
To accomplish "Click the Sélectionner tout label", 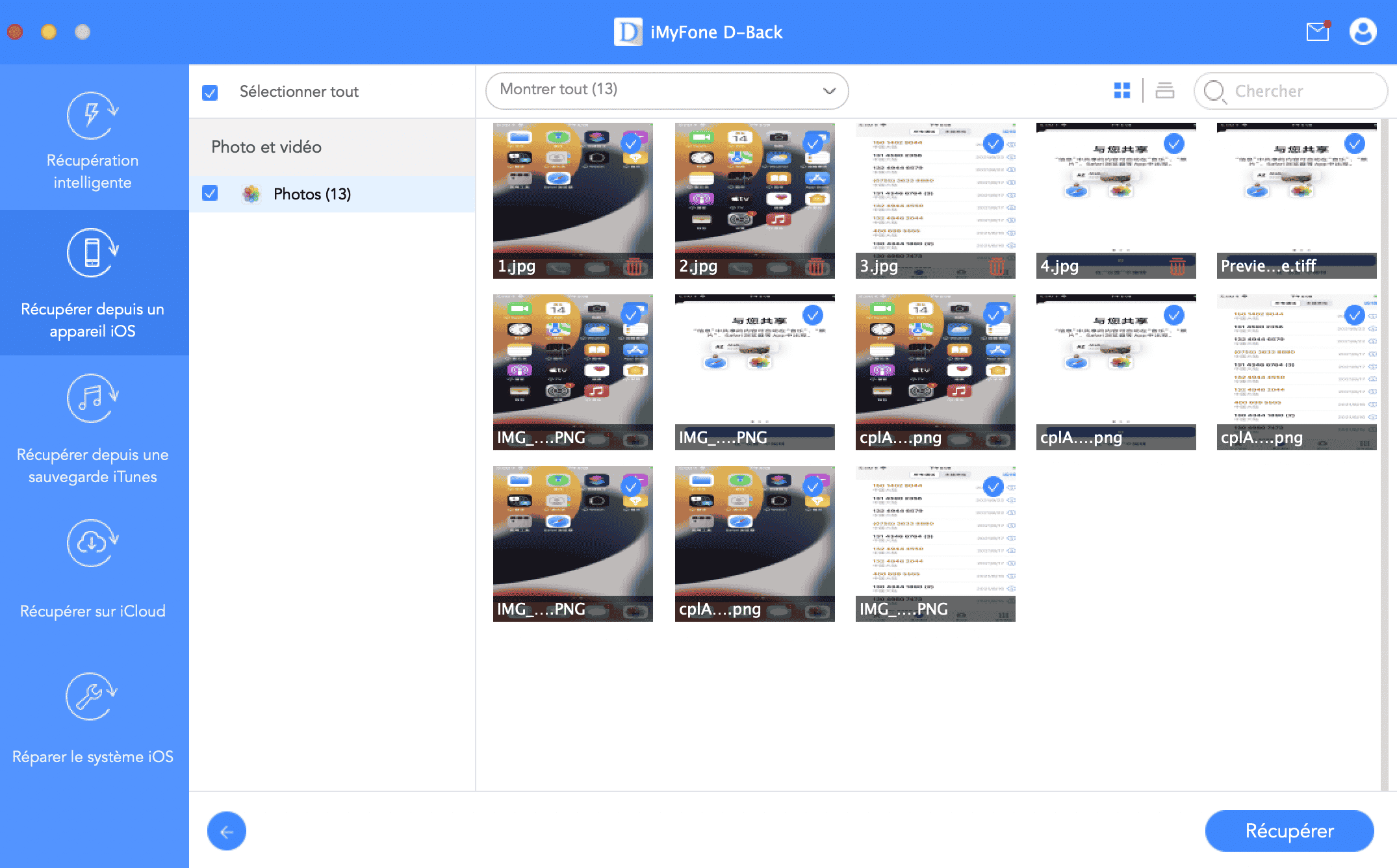I will [299, 92].
